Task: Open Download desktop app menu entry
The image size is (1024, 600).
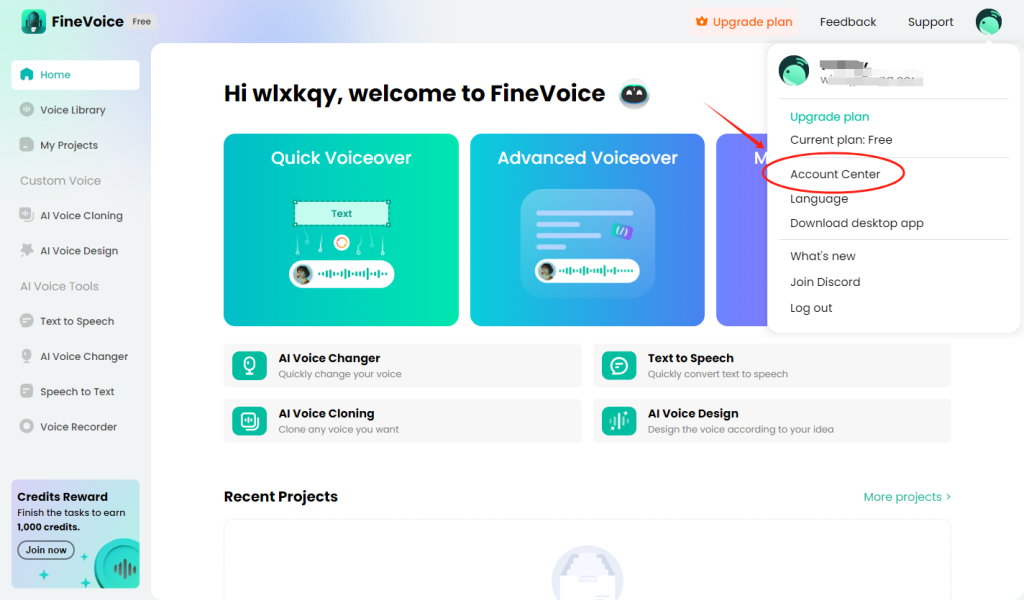Action: coord(857,223)
